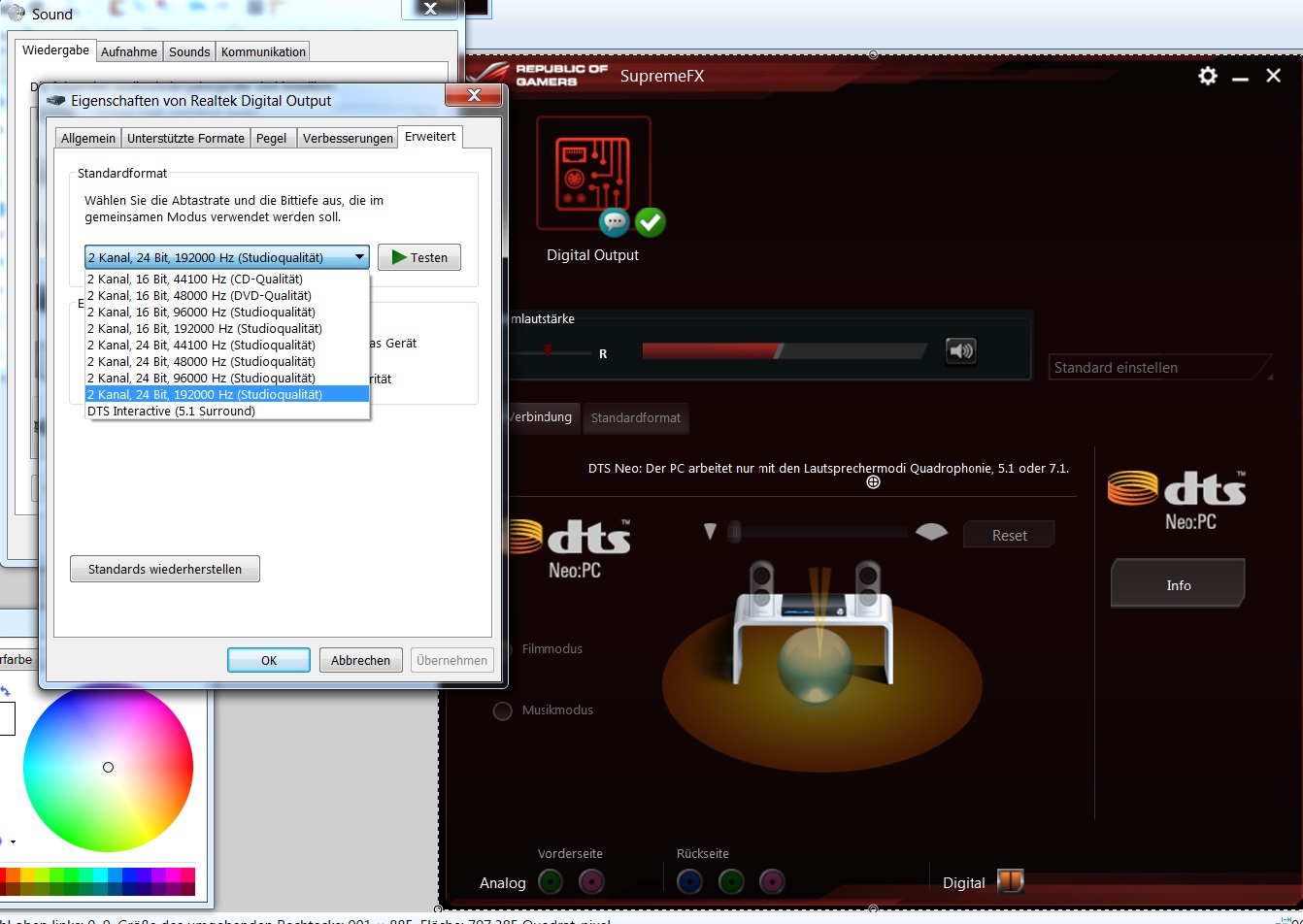Click the orange Digital connector icon
1303x924 pixels.
(1011, 881)
